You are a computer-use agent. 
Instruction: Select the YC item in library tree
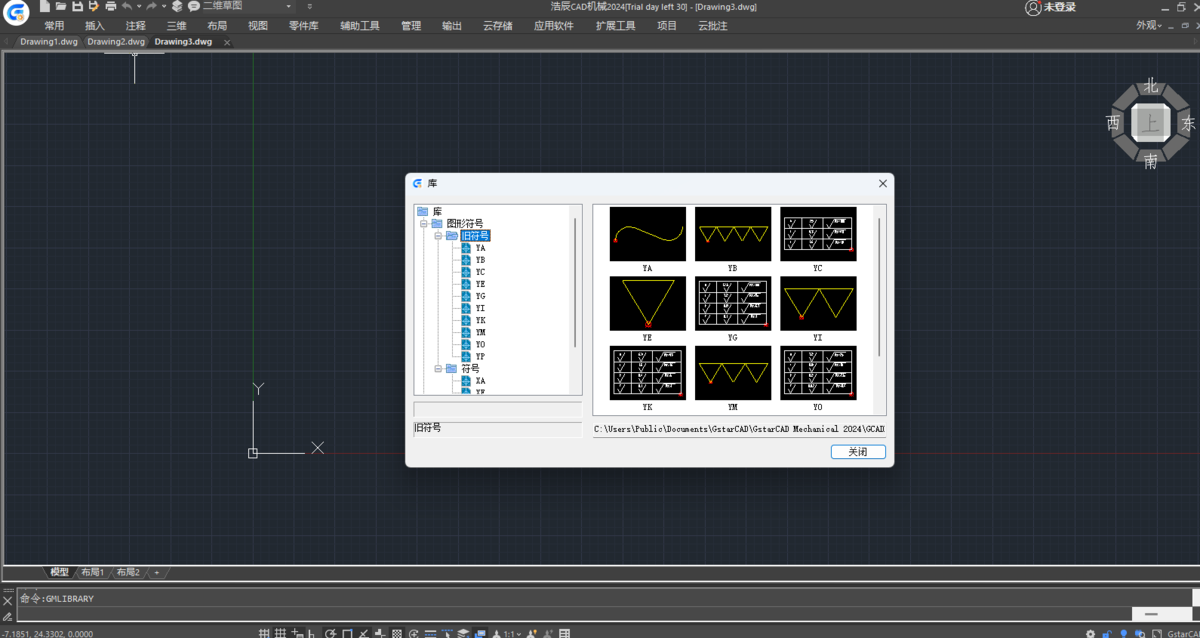[473, 272]
